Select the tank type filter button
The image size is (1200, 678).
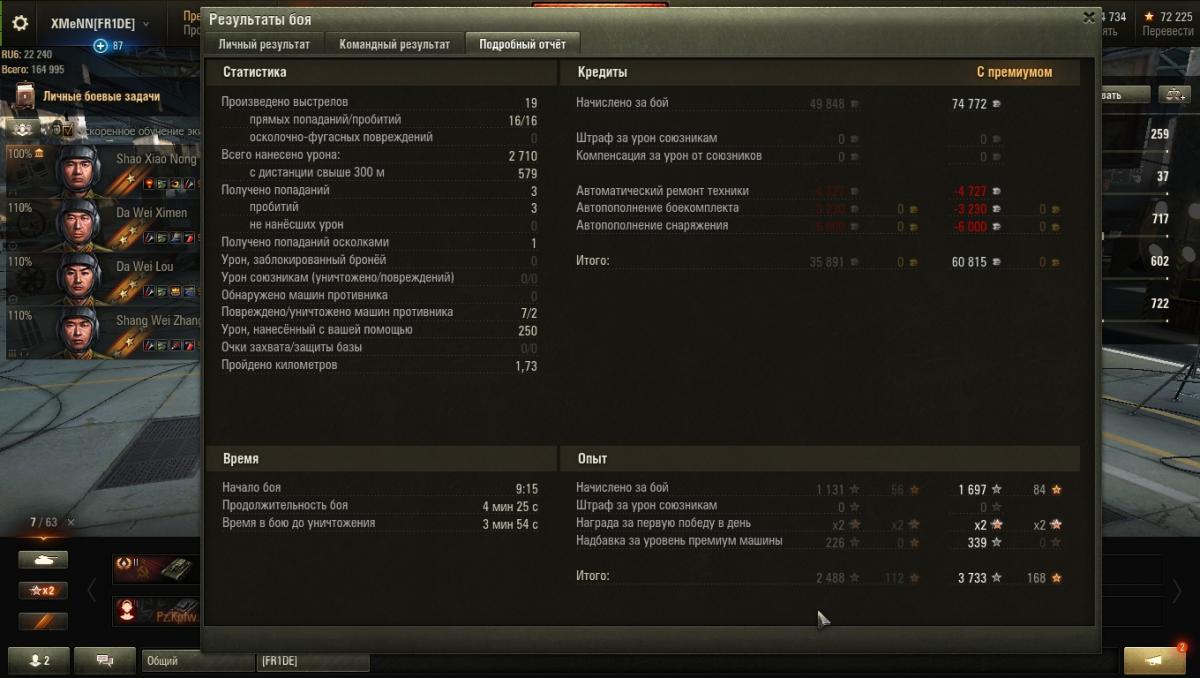(43, 560)
